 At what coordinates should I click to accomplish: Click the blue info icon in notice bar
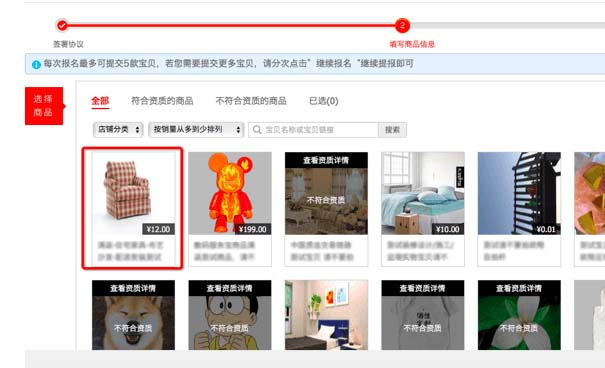tap(36, 64)
